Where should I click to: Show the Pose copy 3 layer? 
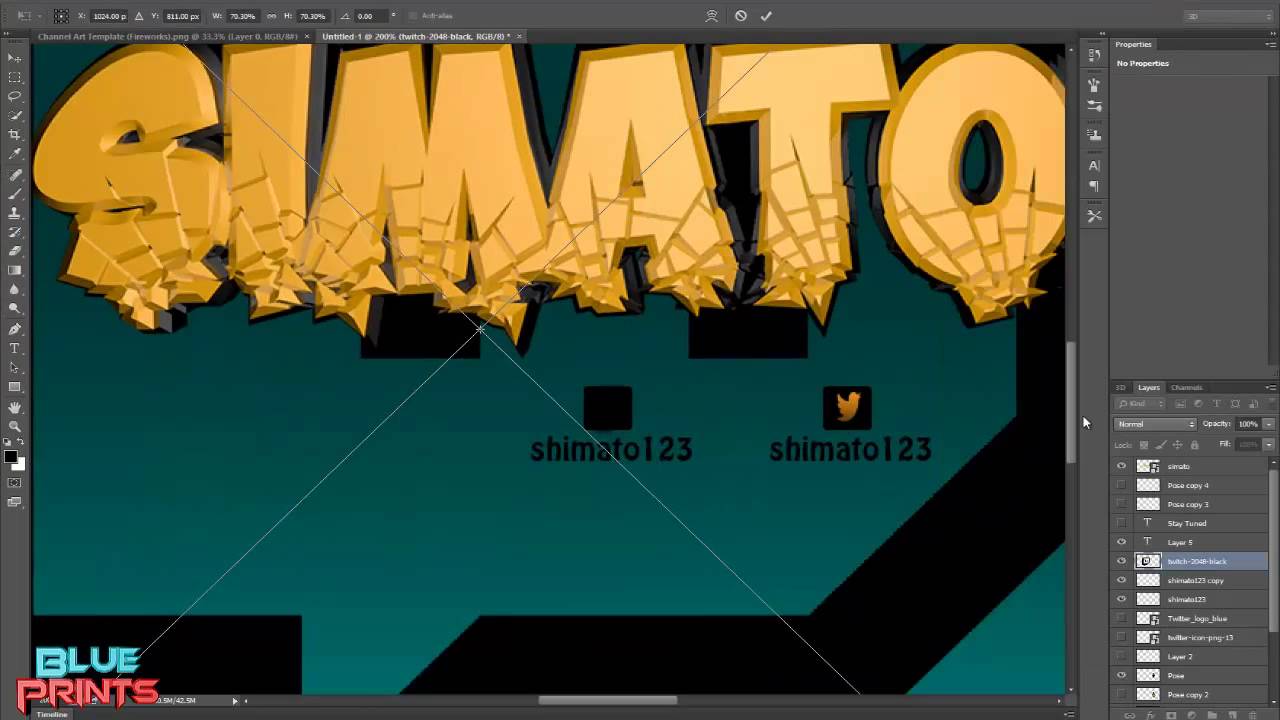[1121, 504]
